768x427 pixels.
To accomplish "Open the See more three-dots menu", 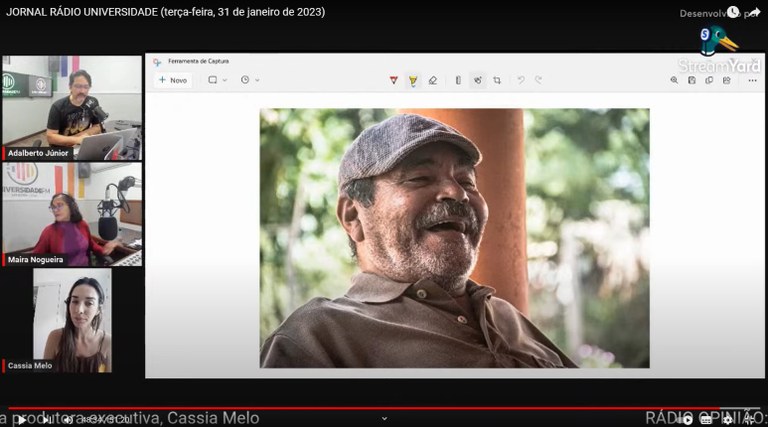I will coord(752,80).
